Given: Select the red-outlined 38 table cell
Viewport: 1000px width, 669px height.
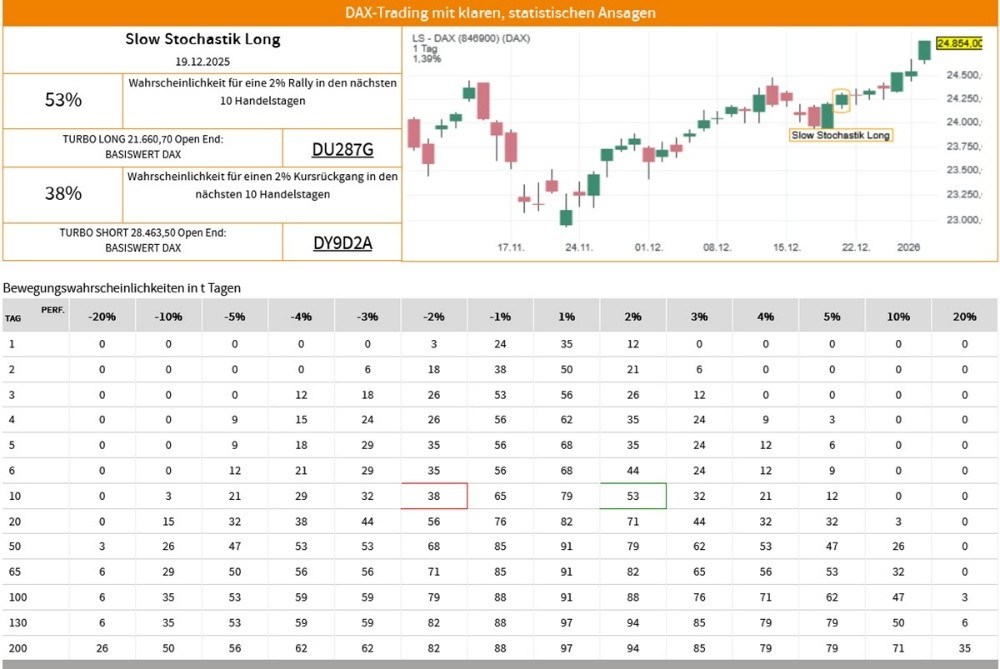Looking at the screenshot, I should coord(434,494).
